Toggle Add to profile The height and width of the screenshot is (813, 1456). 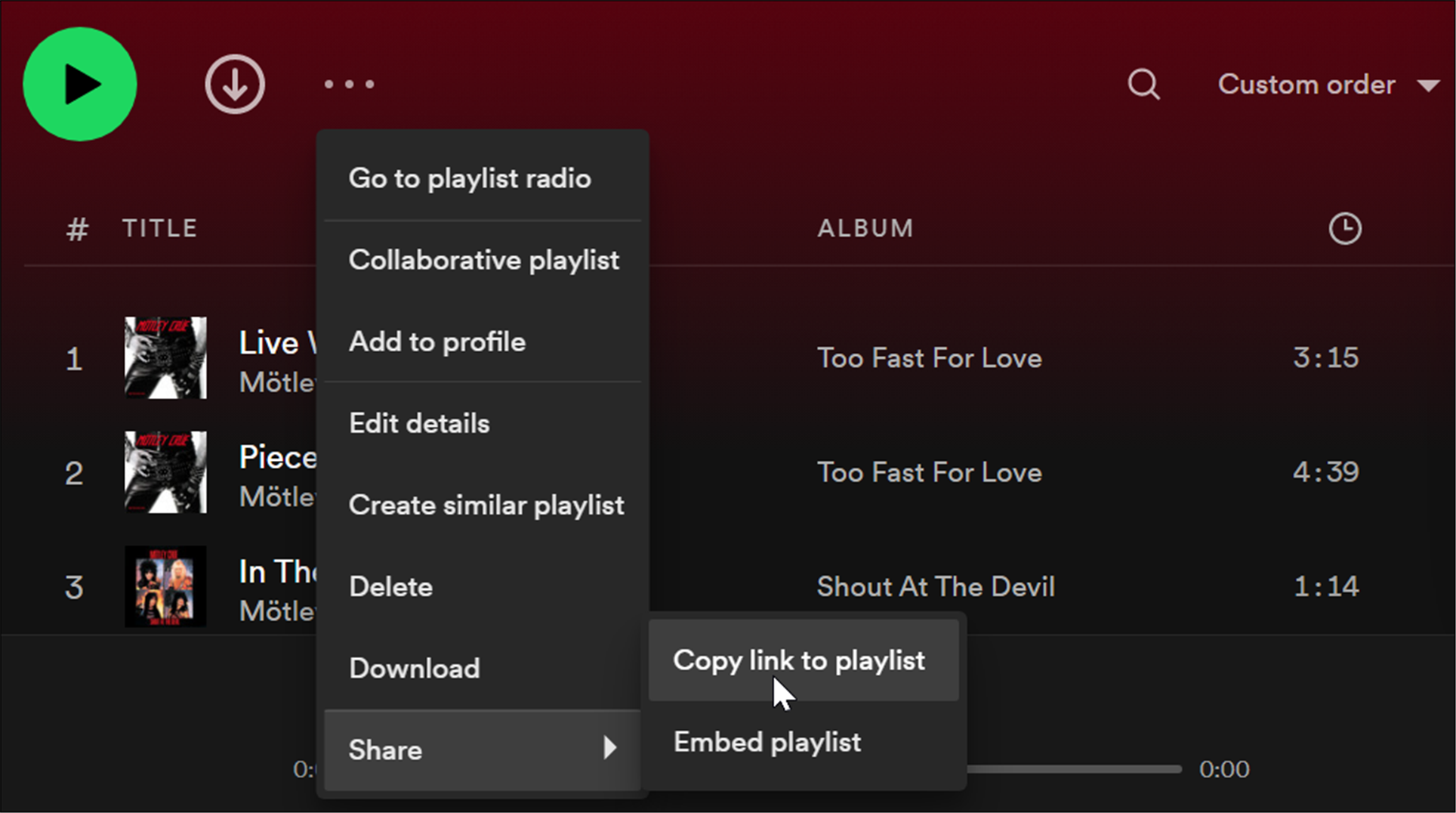click(437, 342)
